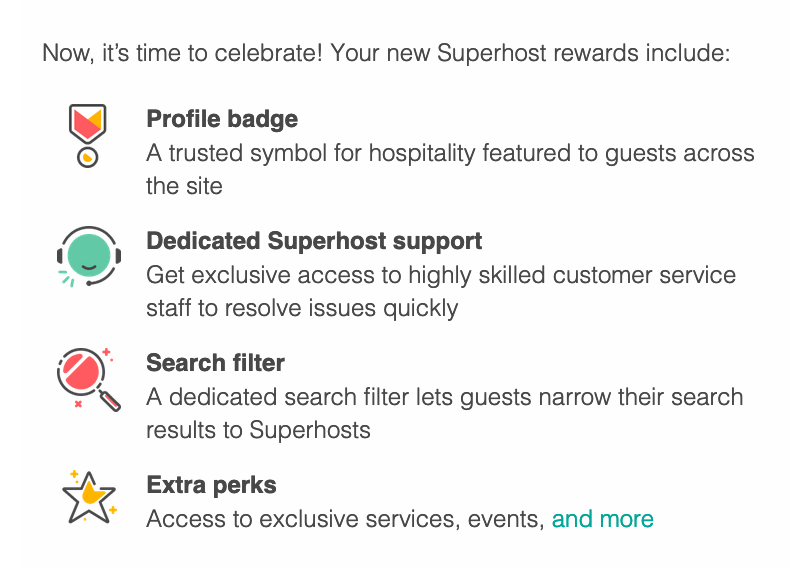Click the 'Extra perks' heading

[x=211, y=485]
